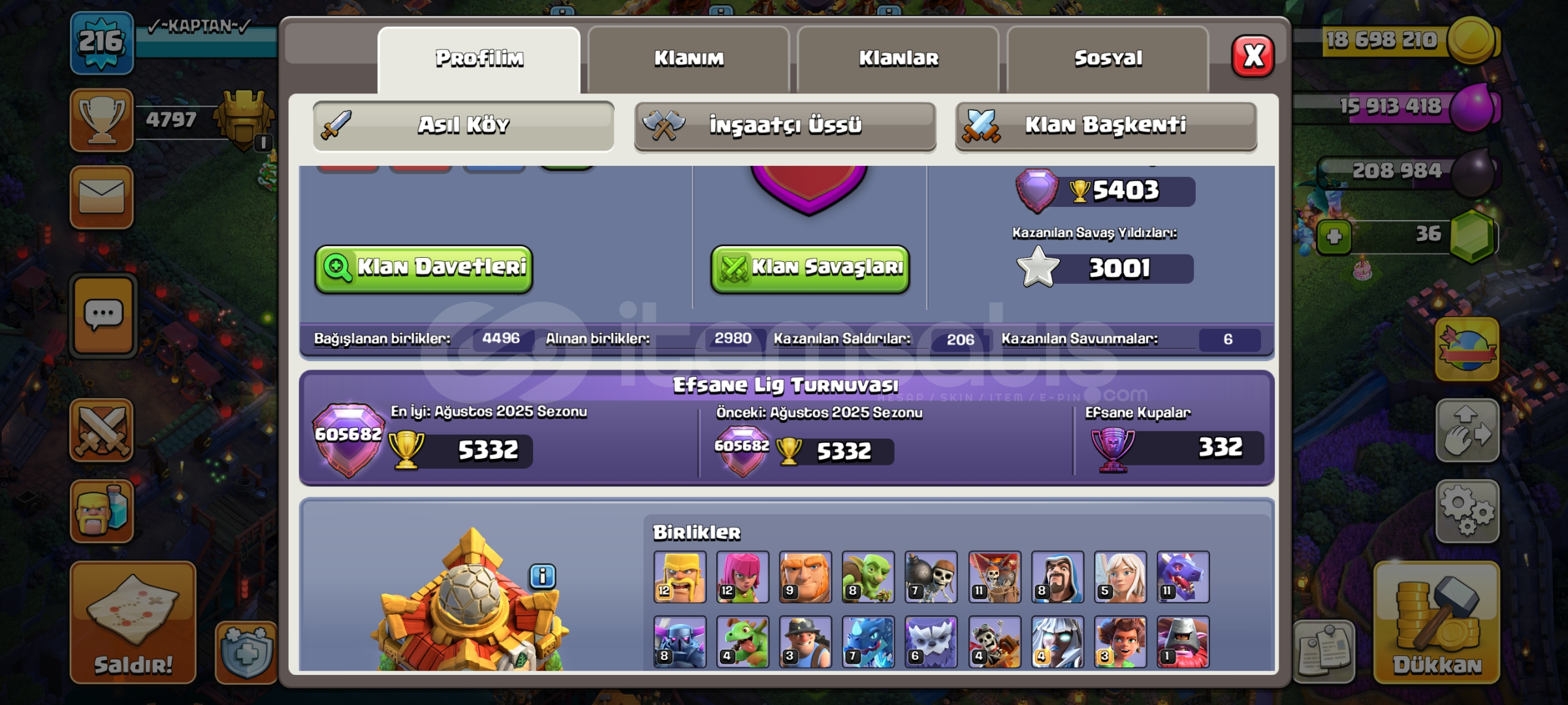The width and height of the screenshot is (1568, 705).
Task: Switch to the Klanım tab
Action: pyautogui.click(x=688, y=59)
